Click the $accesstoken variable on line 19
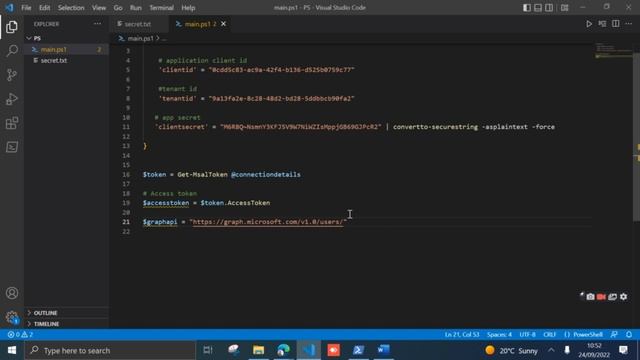The width and height of the screenshot is (640, 360). 166,202
